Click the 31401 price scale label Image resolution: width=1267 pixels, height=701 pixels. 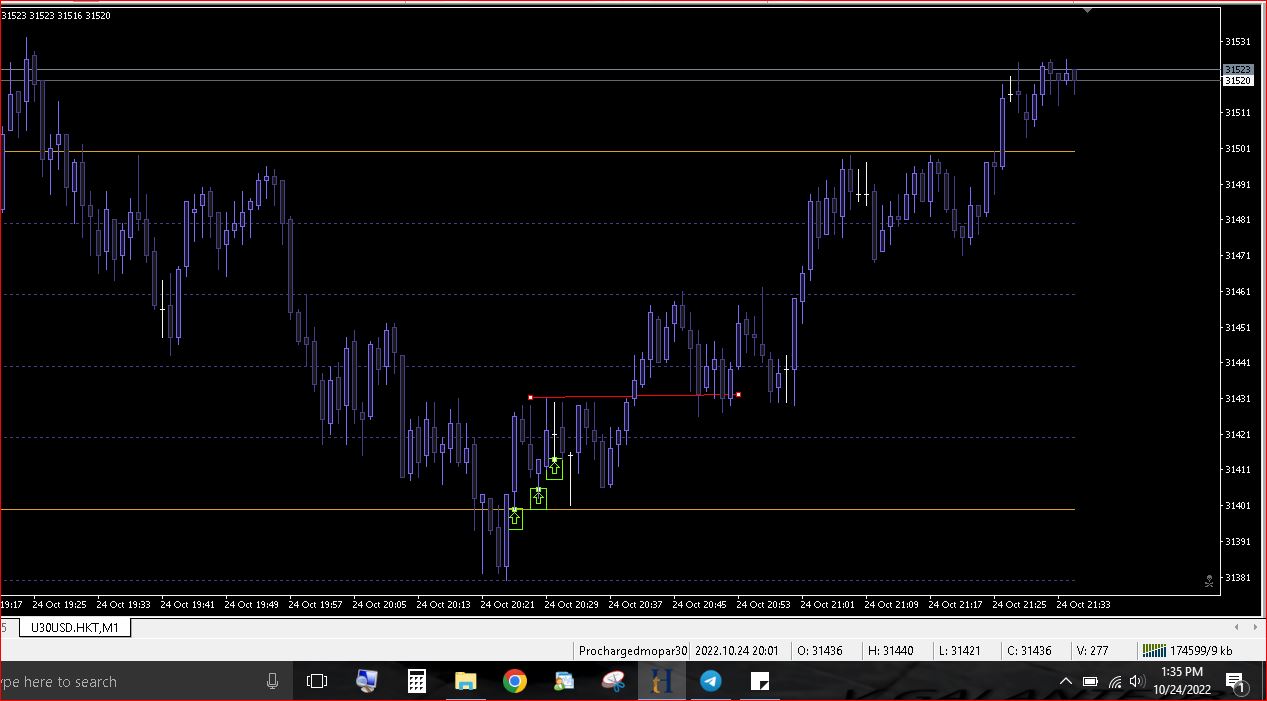click(1237, 506)
